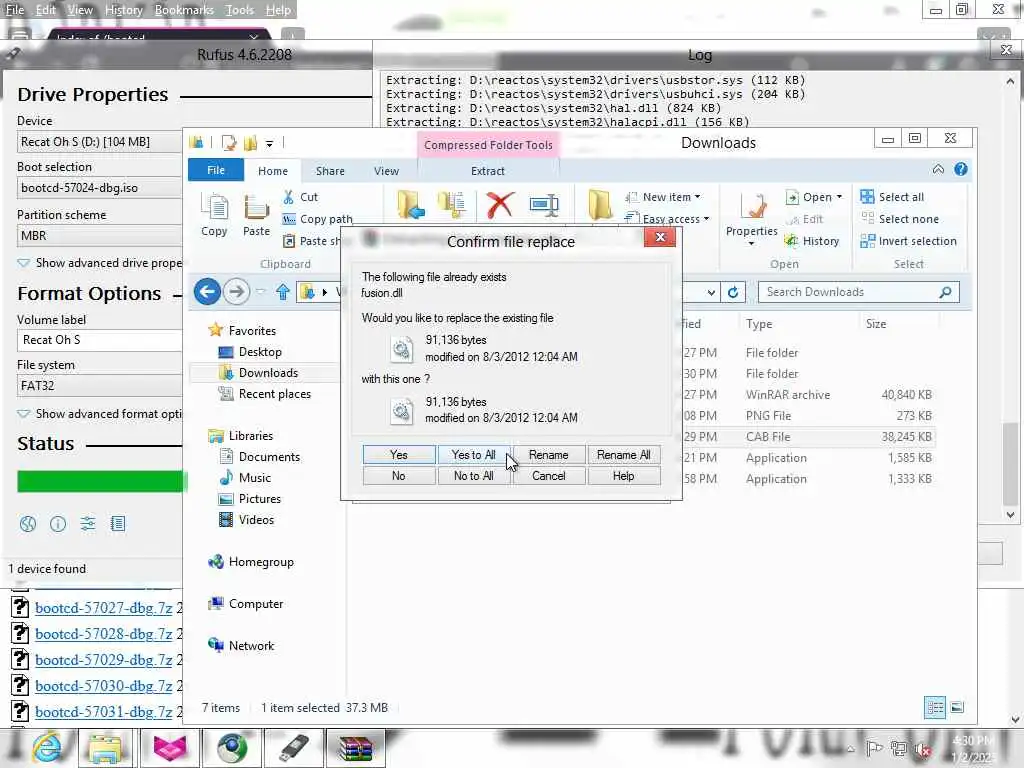Click the Search Downloads field
The image size is (1024, 768).
(858, 292)
